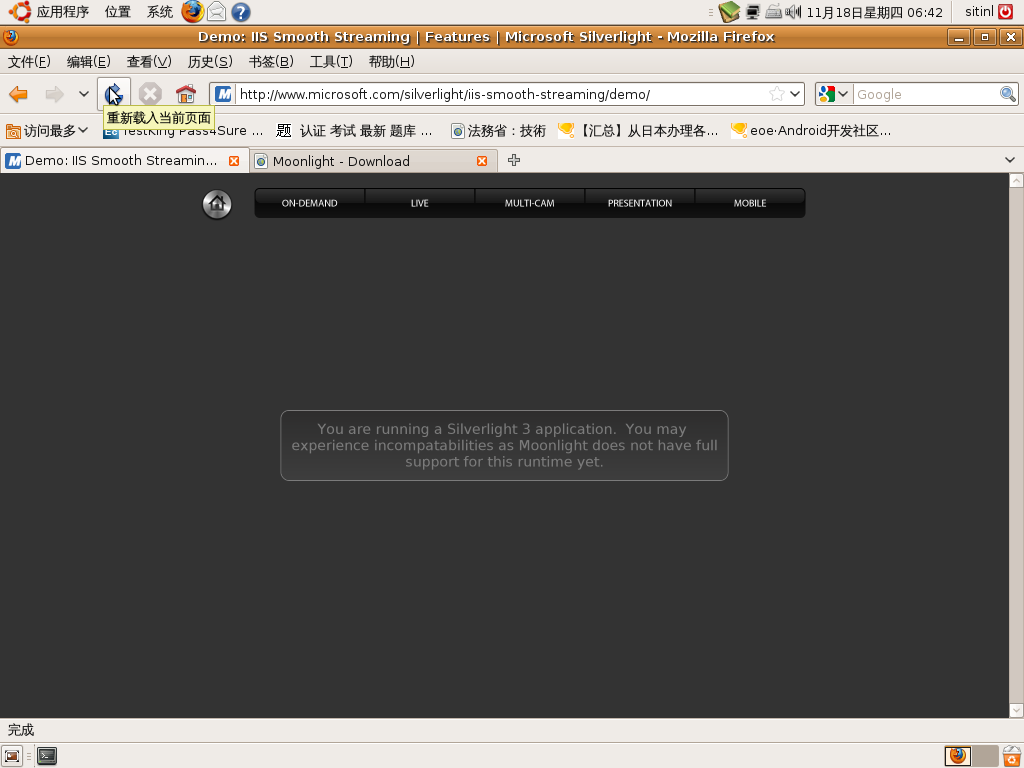The width and height of the screenshot is (1024, 768).
Task: Open the 系统 system menu
Action: (x=159, y=12)
